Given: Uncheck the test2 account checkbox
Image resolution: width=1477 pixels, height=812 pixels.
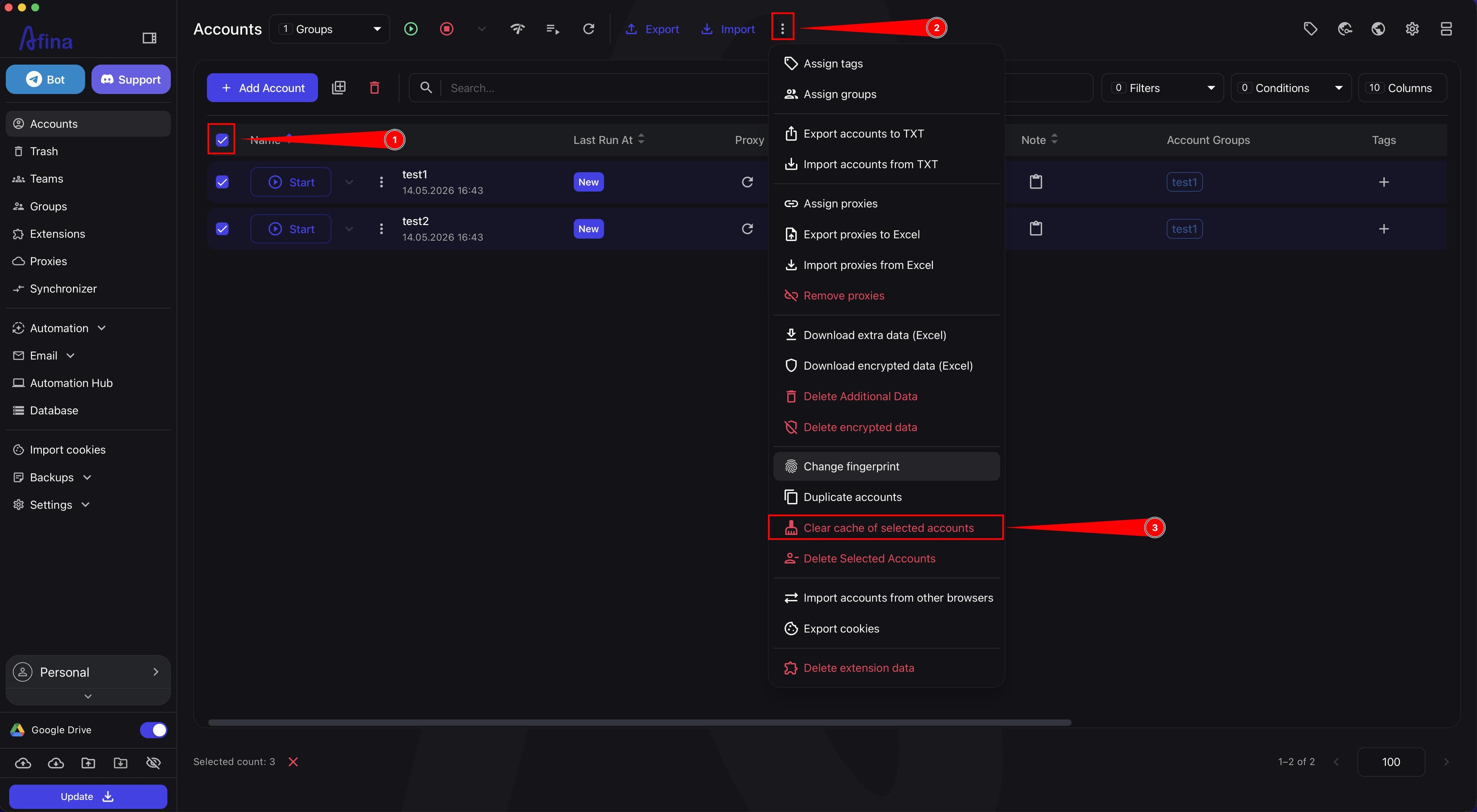Looking at the screenshot, I should pyautogui.click(x=222, y=229).
